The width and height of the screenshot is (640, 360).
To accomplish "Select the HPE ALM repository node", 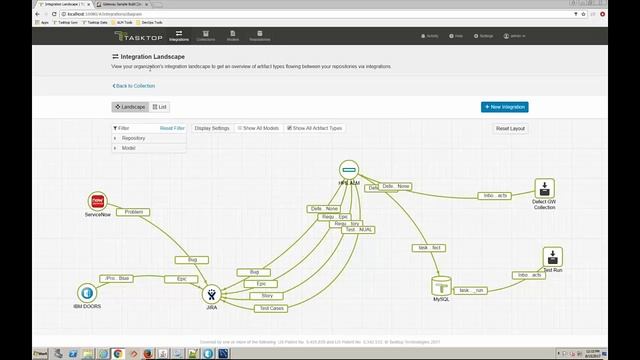I will (x=349, y=170).
